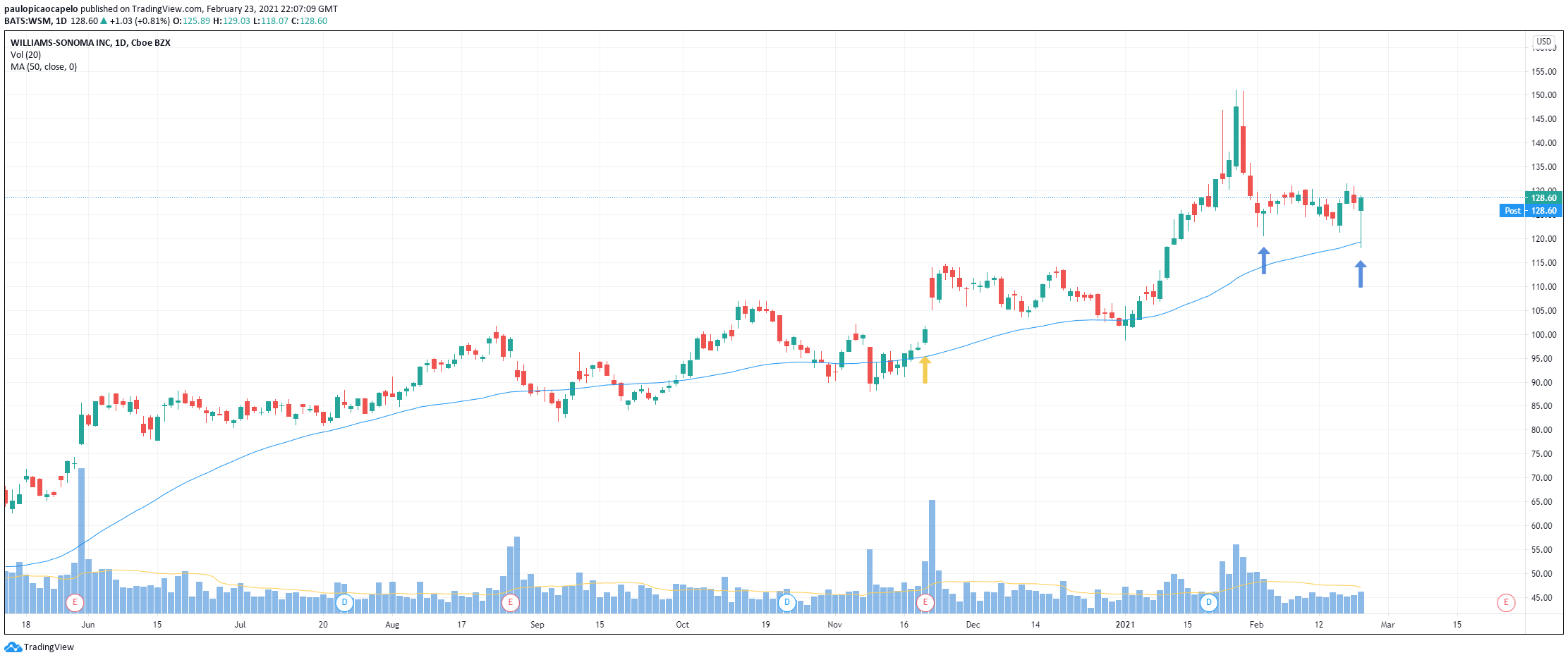Click the TradingView logo at the bottom
This screenshot has height=660, width=1568.
point(39,647)
